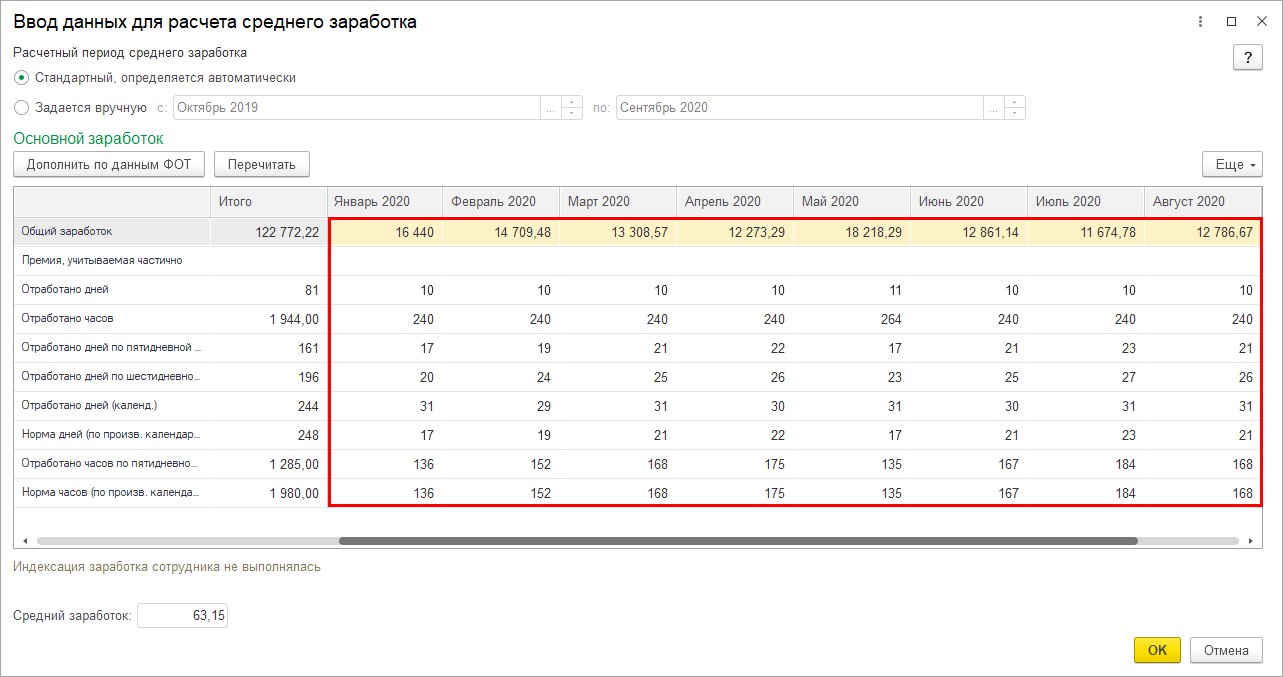Click stepper arrows of the 'Сентябрь 2020' field
The height and width of the screenshot is (677, 1283).
(x=1015, y=107)
